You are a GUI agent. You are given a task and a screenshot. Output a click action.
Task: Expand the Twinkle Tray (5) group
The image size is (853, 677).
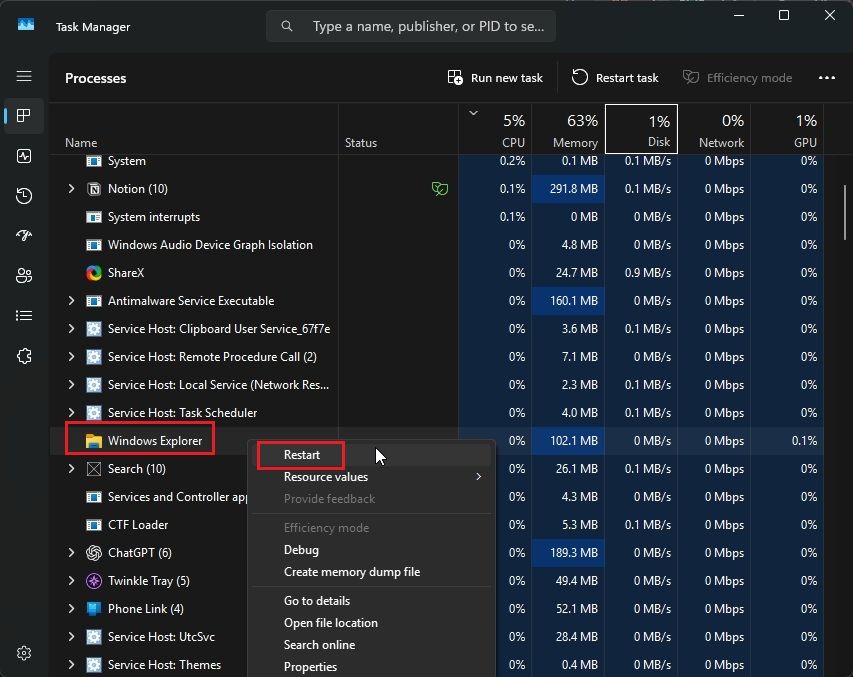(x=71, y=581)
